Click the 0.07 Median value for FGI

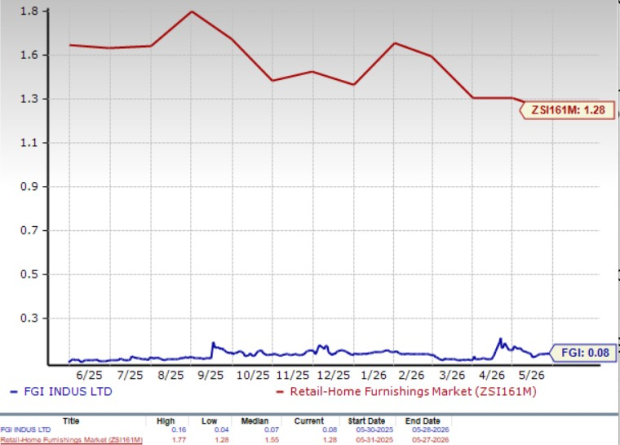pyautogui.click(x=272, y=430)
